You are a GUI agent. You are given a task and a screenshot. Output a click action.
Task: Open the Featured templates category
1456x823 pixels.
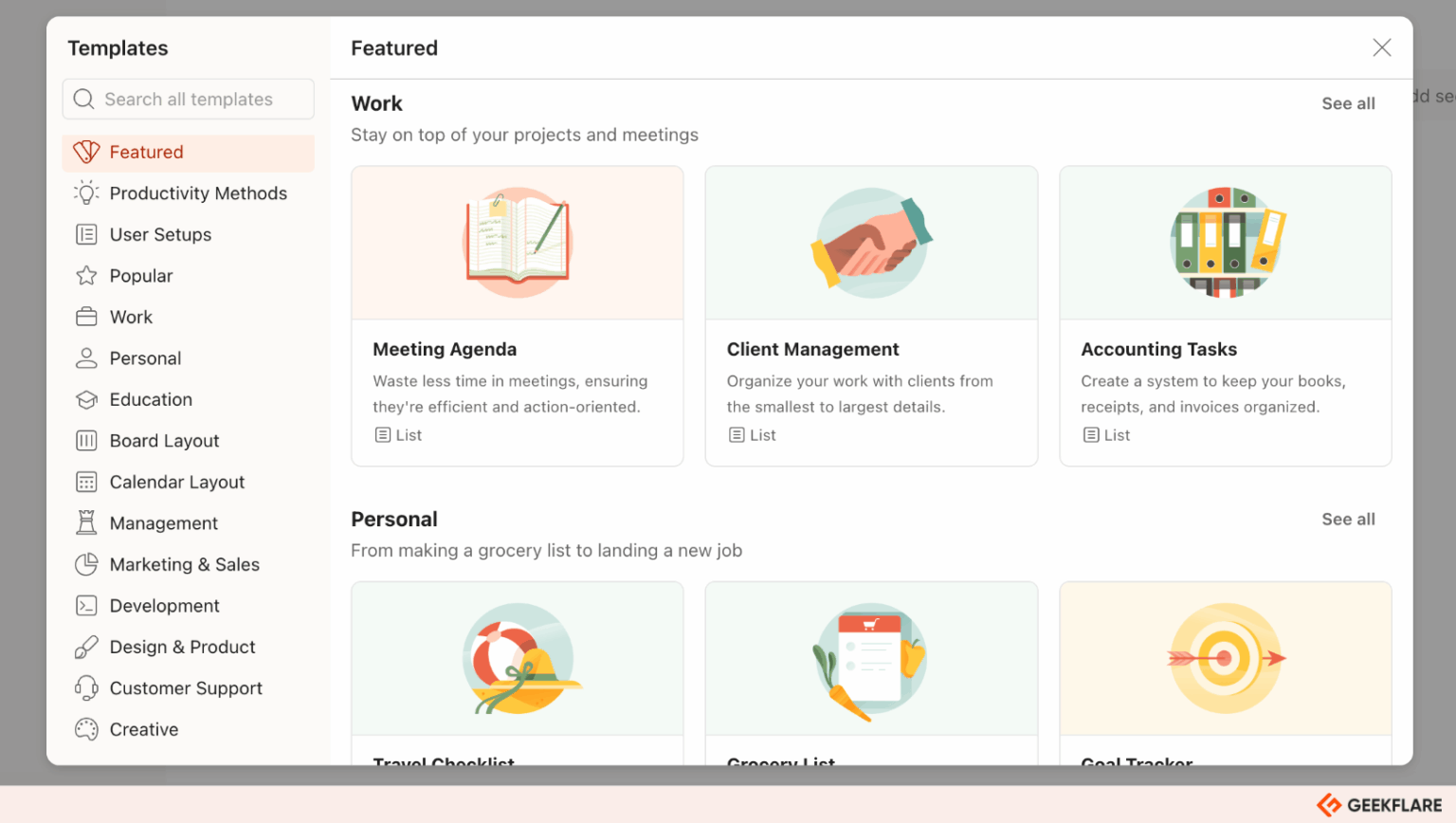tap(147, 152)
